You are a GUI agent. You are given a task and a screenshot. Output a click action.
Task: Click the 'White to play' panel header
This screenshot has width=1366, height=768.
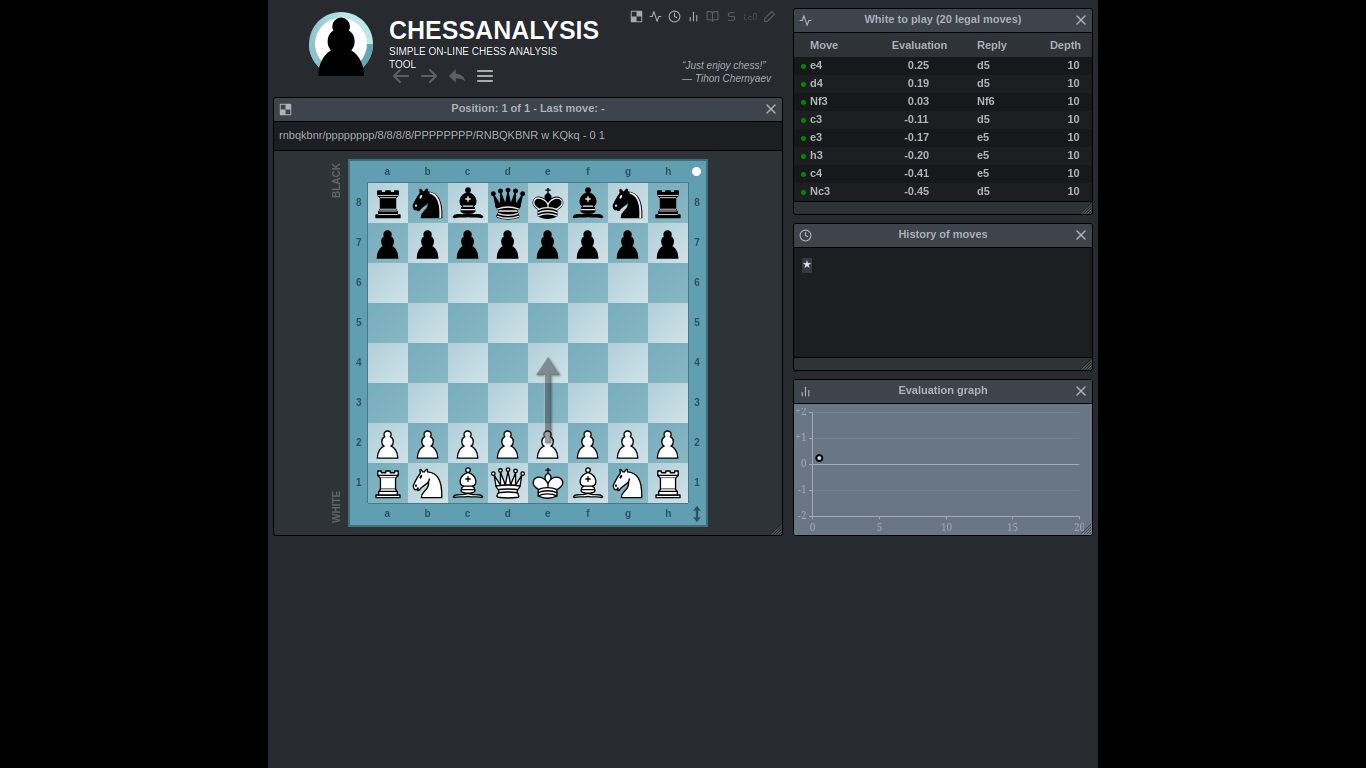pyautogui.click(x=942, y=19)
